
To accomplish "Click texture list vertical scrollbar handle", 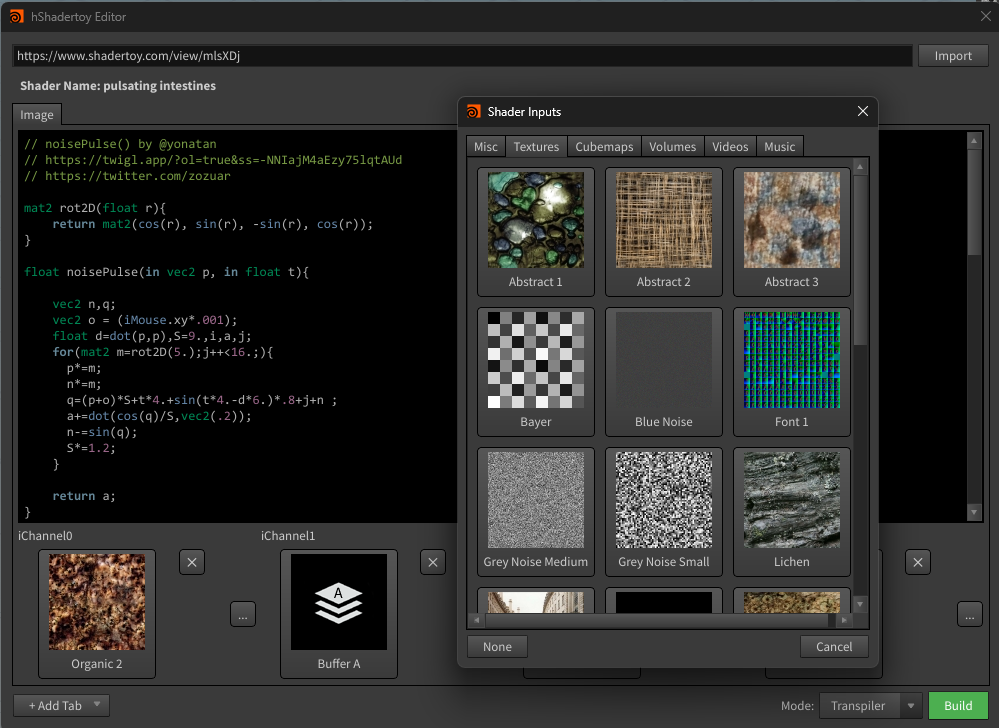I will (860, 261).
